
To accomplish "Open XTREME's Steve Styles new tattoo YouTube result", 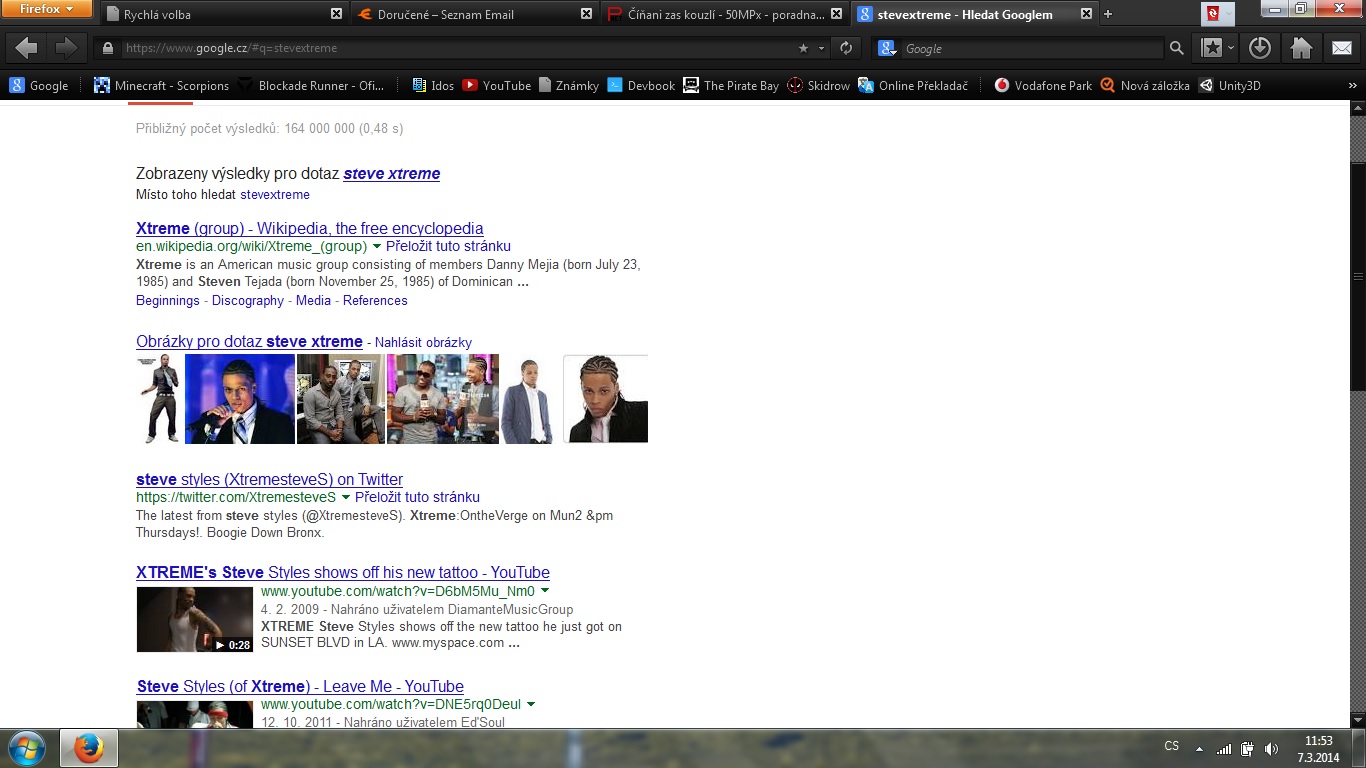I will (343, 572).
